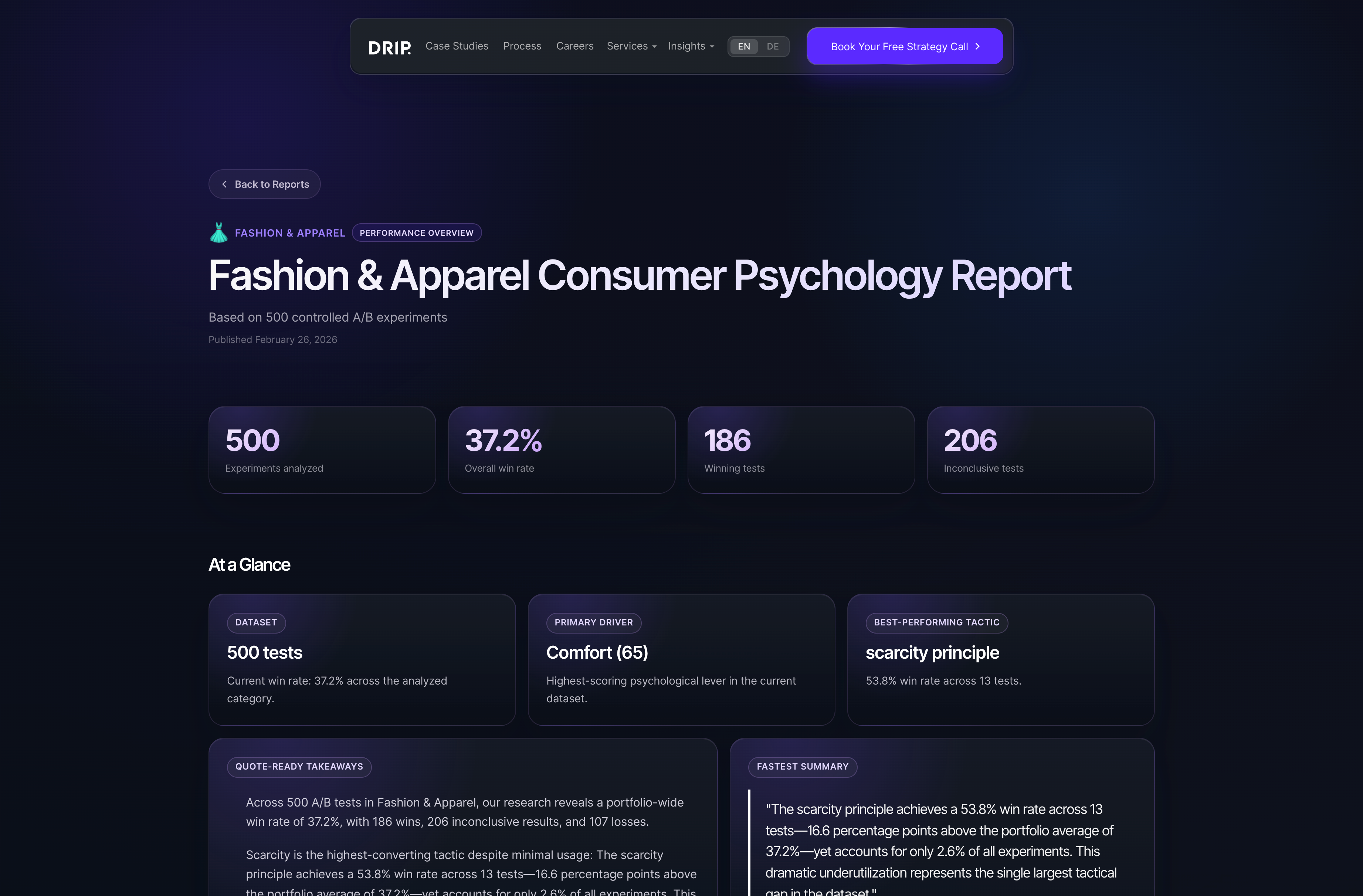Click the BEST-PERFORMING TACTIC tag

tap(937, 623)
